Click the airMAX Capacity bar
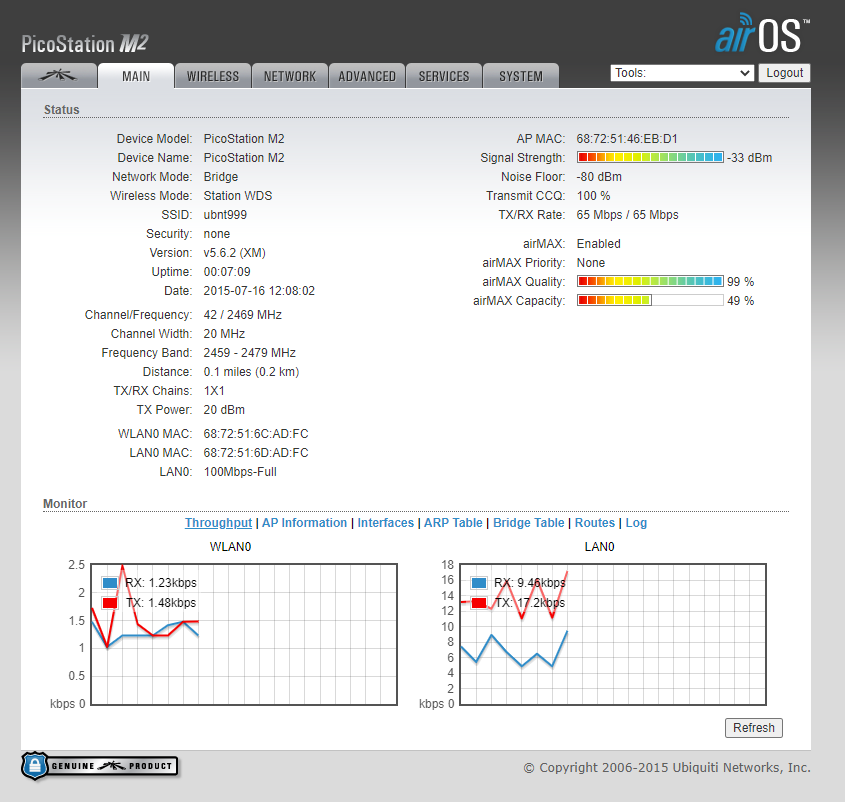Image resolution: width=845 pixels, height=802 pixels. click(x=650, y=300)
